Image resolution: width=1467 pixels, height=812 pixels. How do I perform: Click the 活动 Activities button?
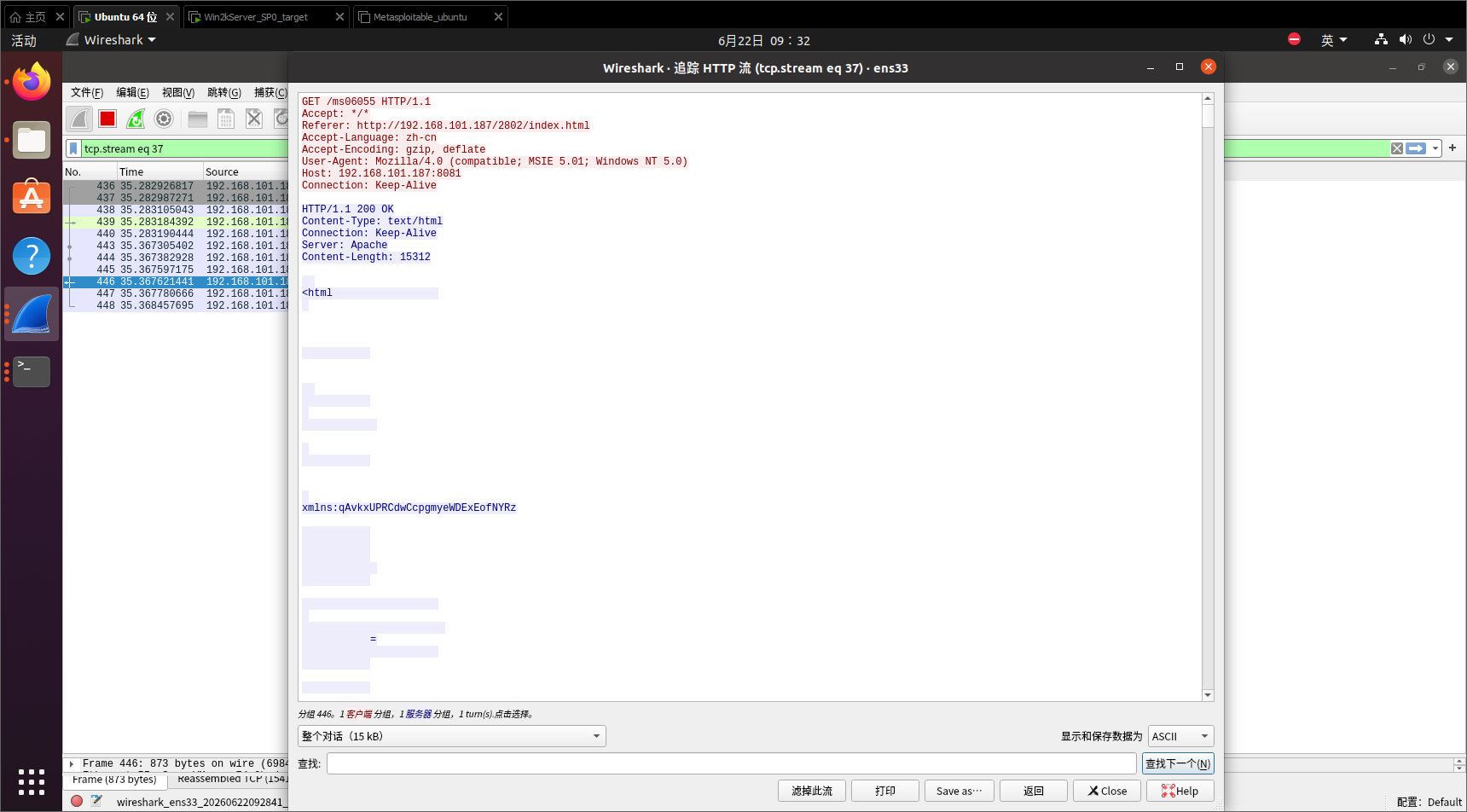click(24, 40)
